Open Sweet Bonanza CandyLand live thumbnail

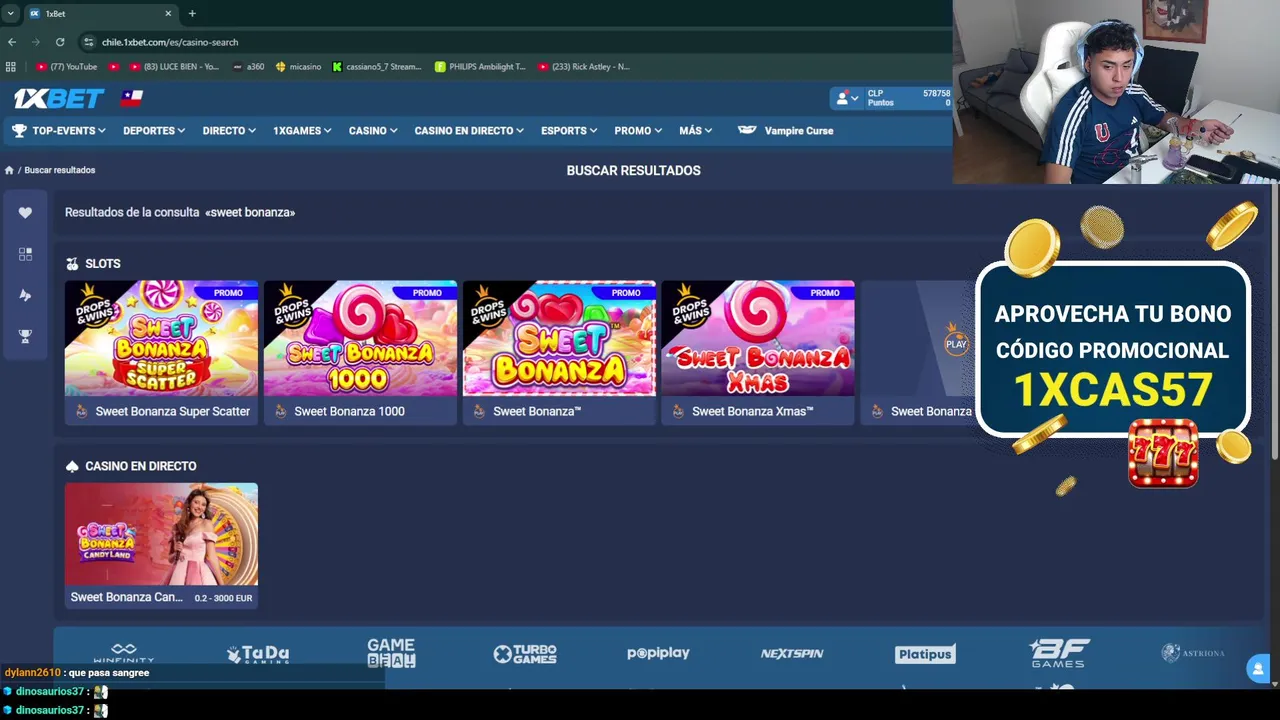coord(161,534)
